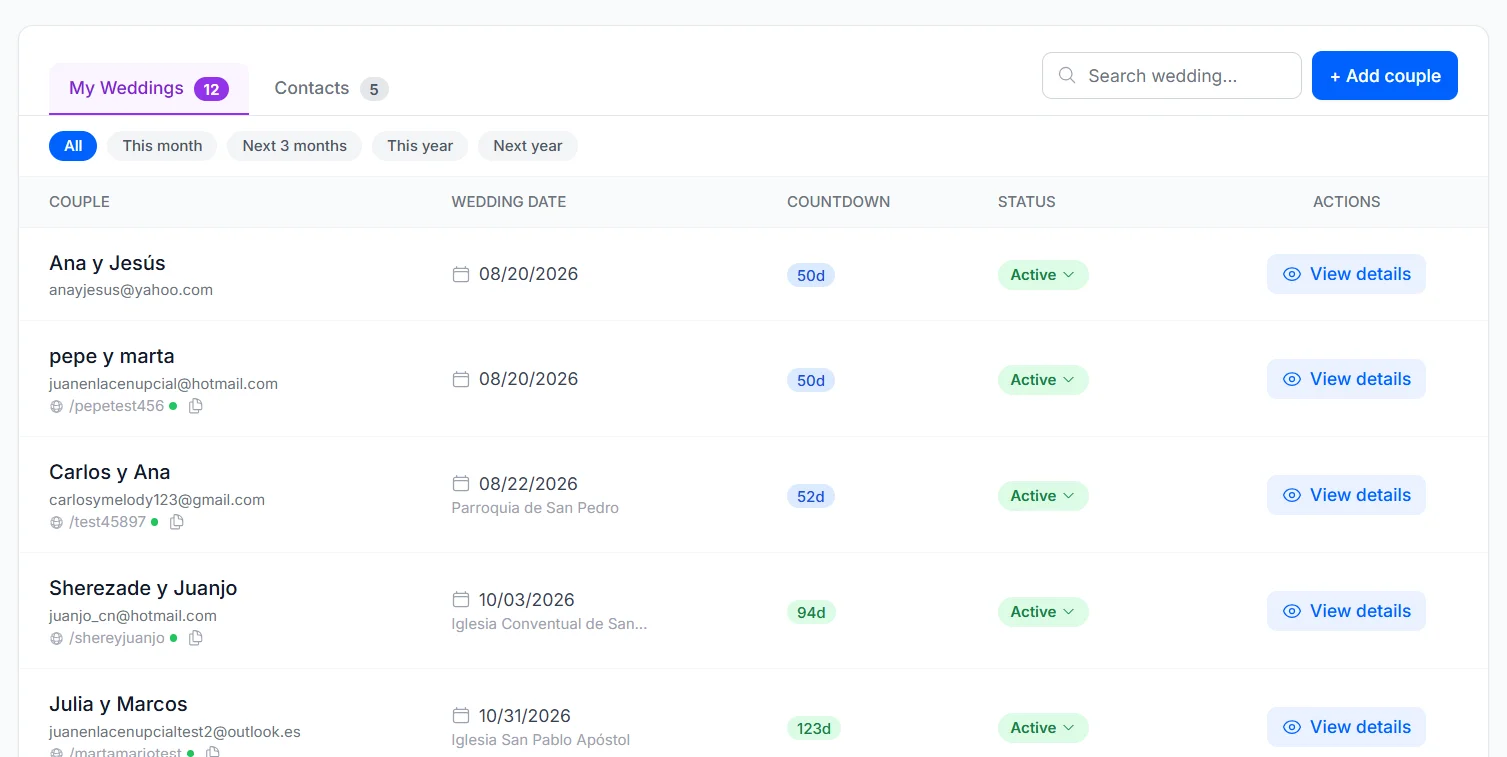The image size is (1507, 757).
Task: Click eye icon in Carlos y Ana row
Action: [1292, 495]
